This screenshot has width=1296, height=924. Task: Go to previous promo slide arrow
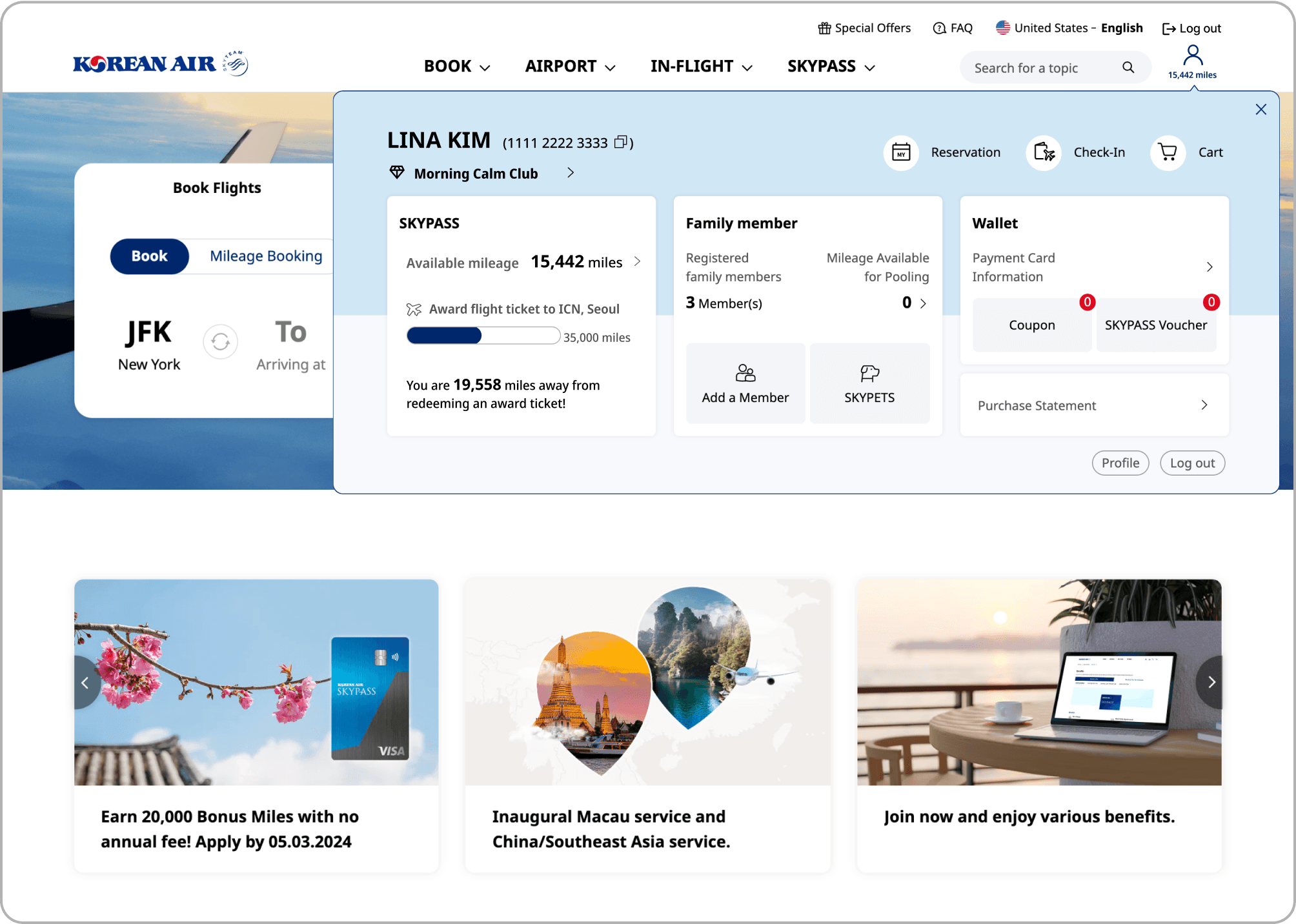pos(87,682)
